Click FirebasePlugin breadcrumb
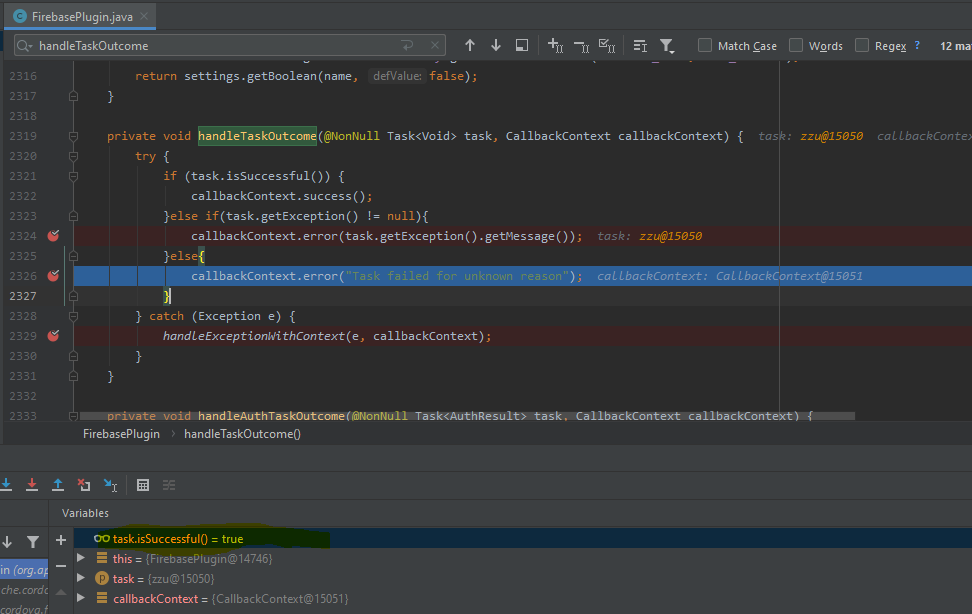Image resolution: width=972 pixels, height=614 pixels. click(x=122, y=434)
